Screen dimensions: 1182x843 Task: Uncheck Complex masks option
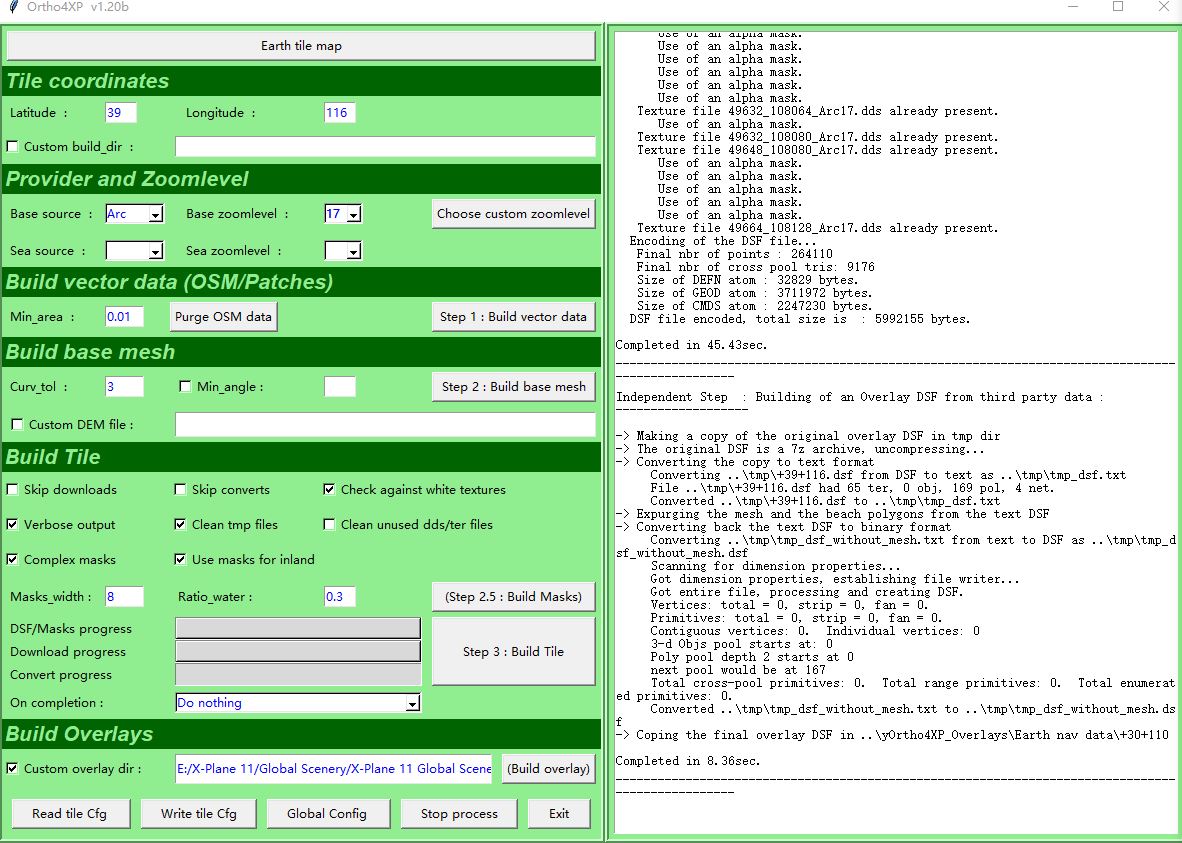[13, 559]
